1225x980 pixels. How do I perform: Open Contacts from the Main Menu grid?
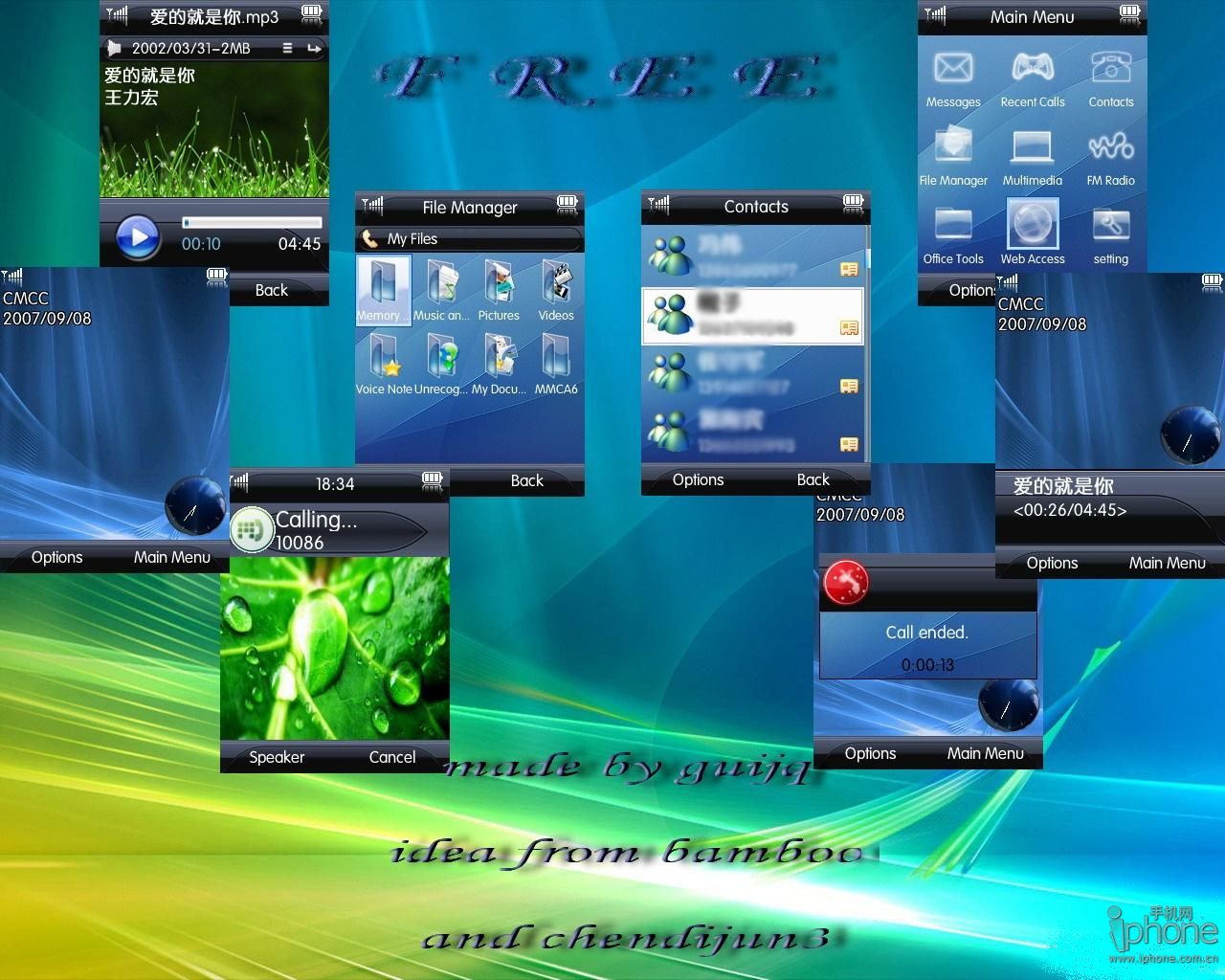(1111, 80)
